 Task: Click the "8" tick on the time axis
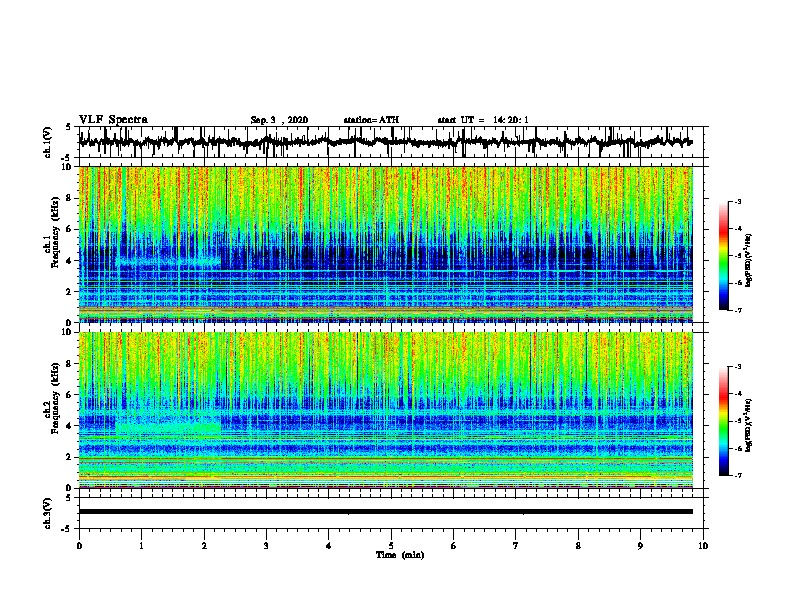[x=578, y=546]
